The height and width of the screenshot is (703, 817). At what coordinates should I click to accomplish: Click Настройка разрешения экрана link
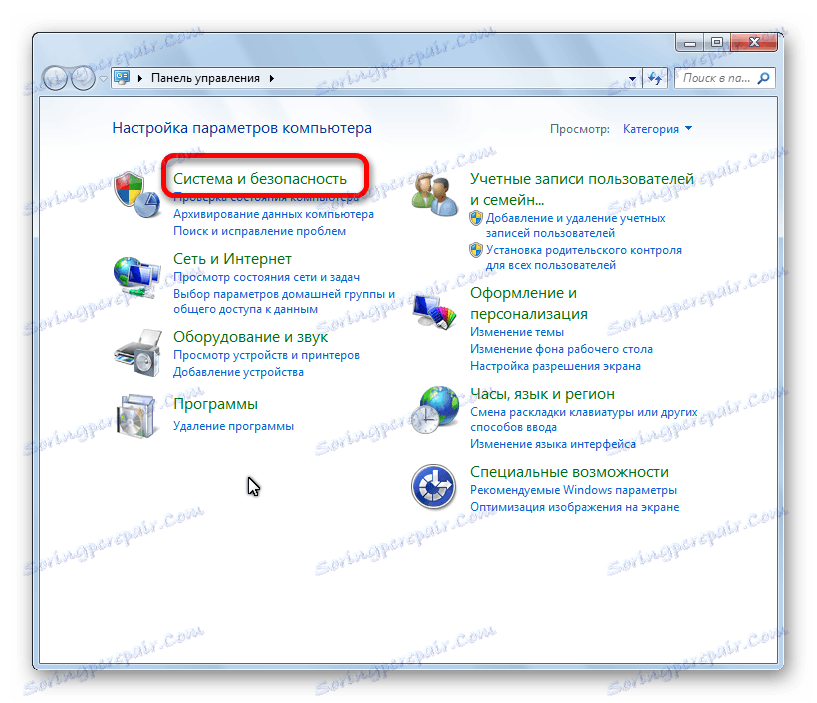(x=555, y=366)
